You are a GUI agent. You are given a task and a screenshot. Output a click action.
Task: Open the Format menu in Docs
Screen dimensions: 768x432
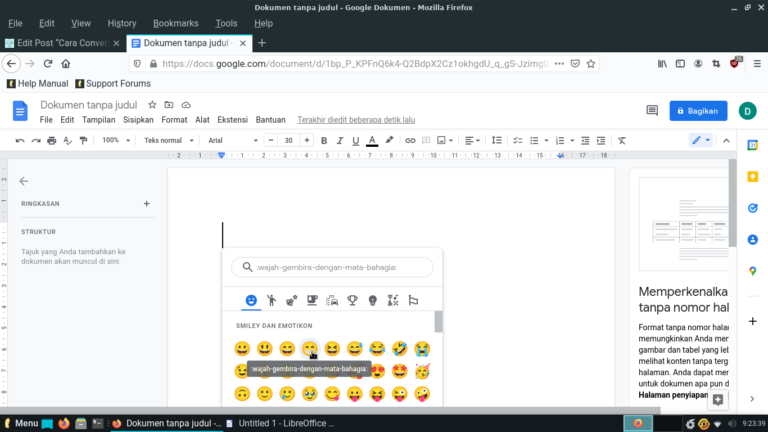174,120
